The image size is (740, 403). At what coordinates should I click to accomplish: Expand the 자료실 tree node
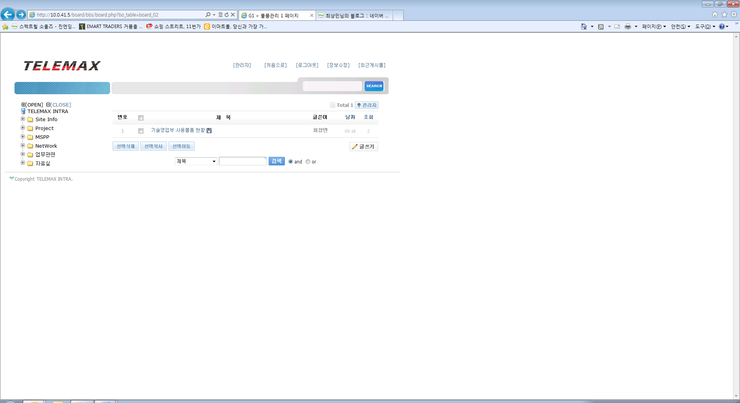pos(23,163)
